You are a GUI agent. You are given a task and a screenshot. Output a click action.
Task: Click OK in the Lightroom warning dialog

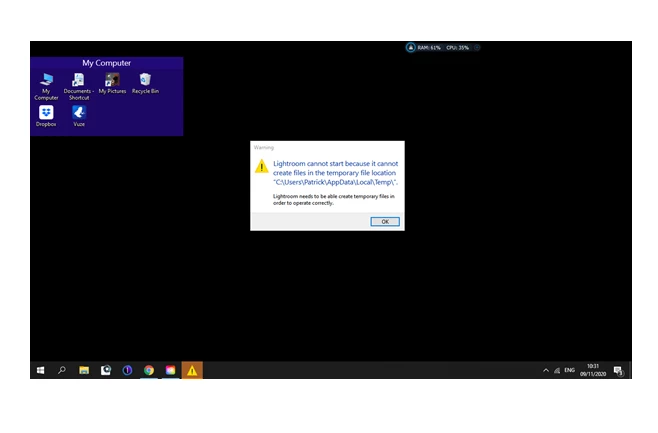coord(384,222)
